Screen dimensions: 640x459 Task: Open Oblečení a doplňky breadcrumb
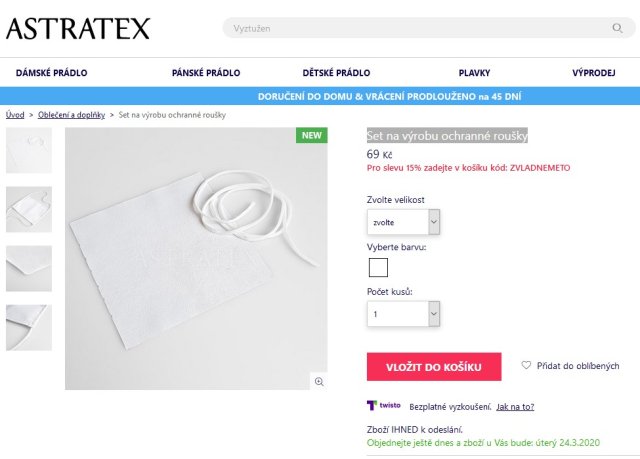click(71, 116)
